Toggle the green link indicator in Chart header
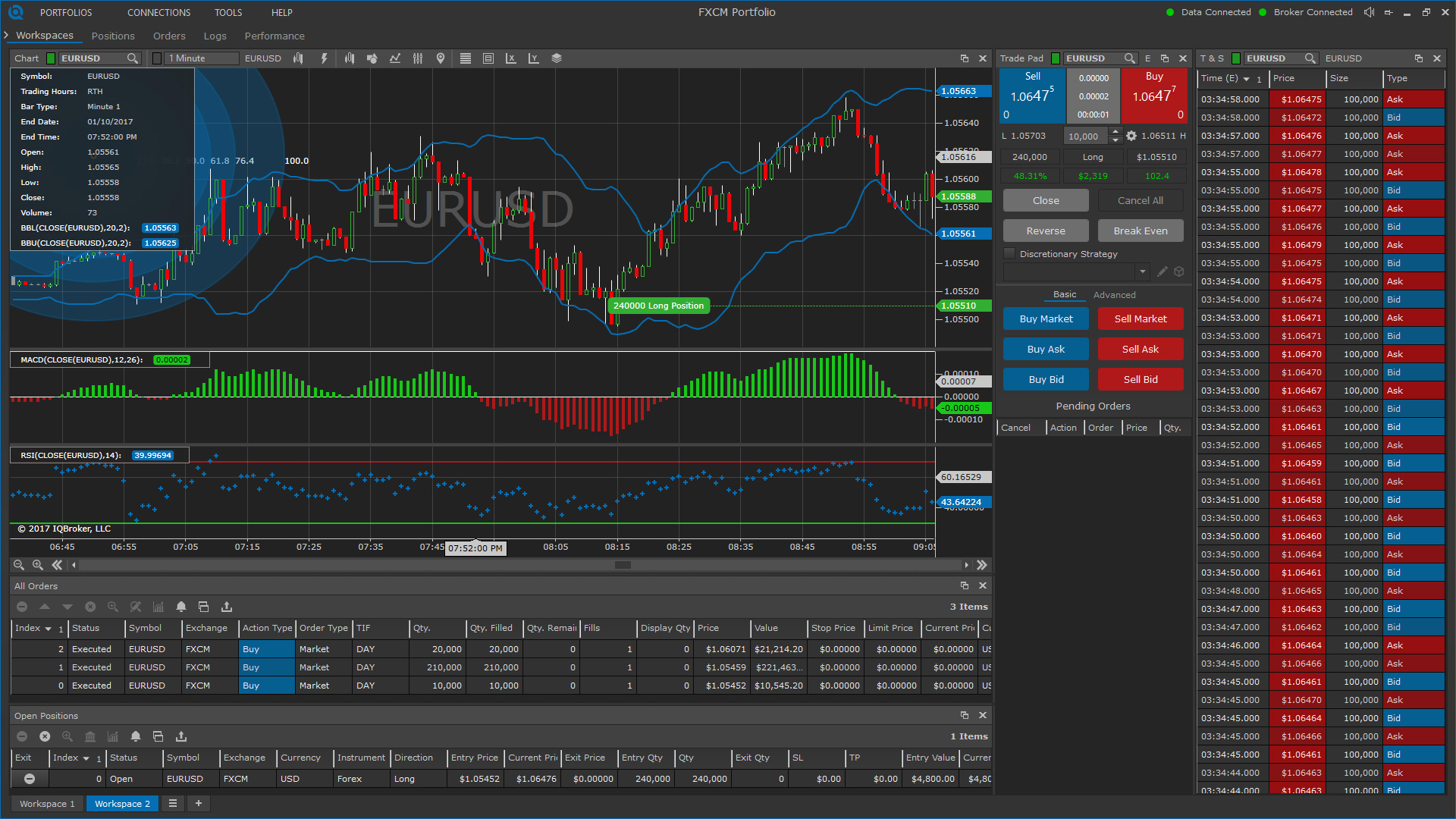This screenshot has height=819, width=1456. 51,58
